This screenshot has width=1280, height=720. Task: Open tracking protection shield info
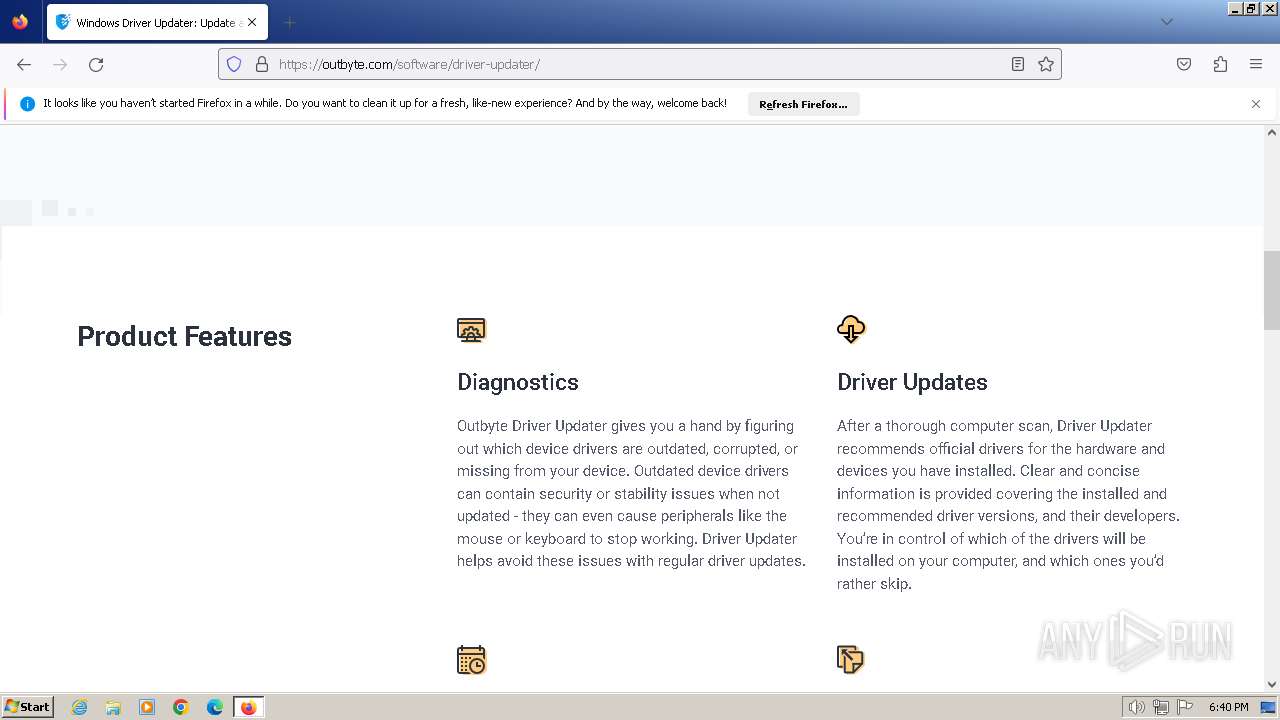click(234, 64)
